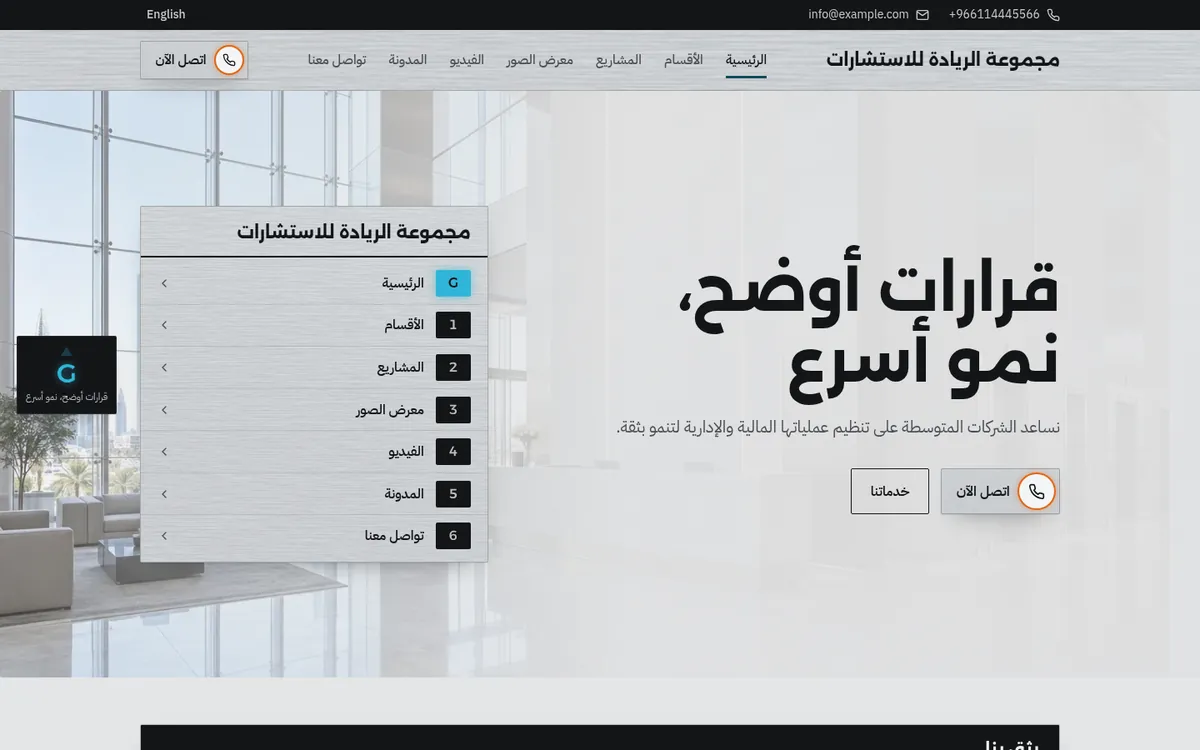
Task: Select المدونة label in the panel list
Action: click(405, 494)
